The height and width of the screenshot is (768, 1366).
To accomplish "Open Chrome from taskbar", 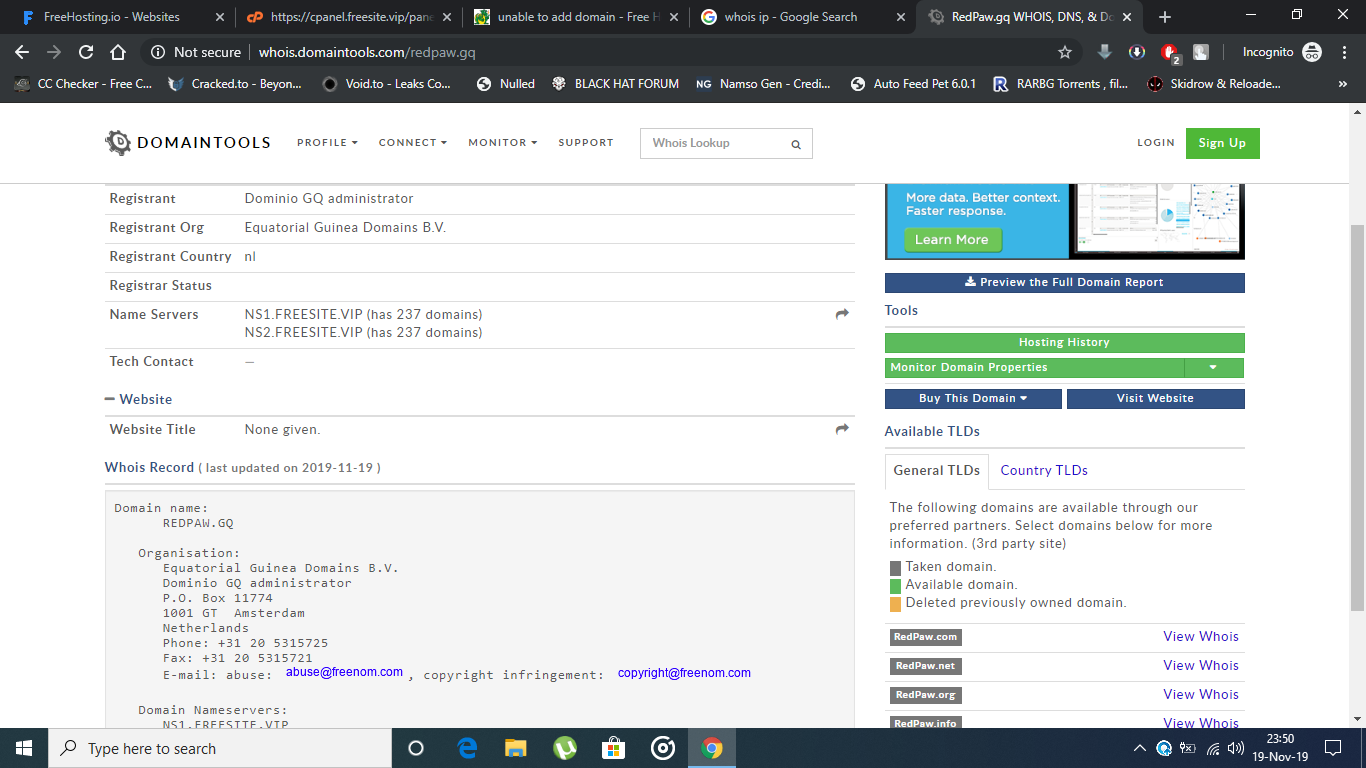I will pos(711,748).
